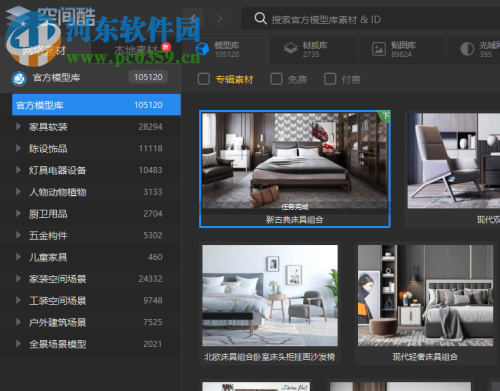Expand the 家具软装 category

18,127
